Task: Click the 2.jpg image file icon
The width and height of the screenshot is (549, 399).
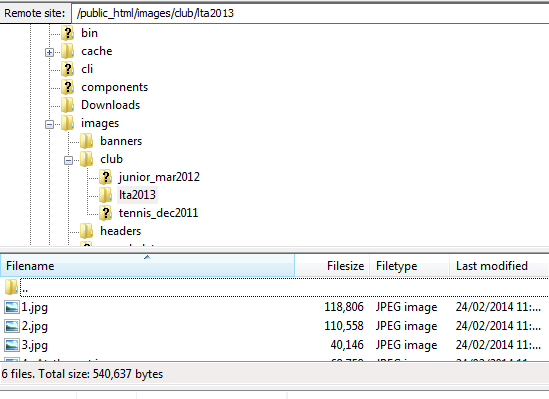Action: (12, 326)
